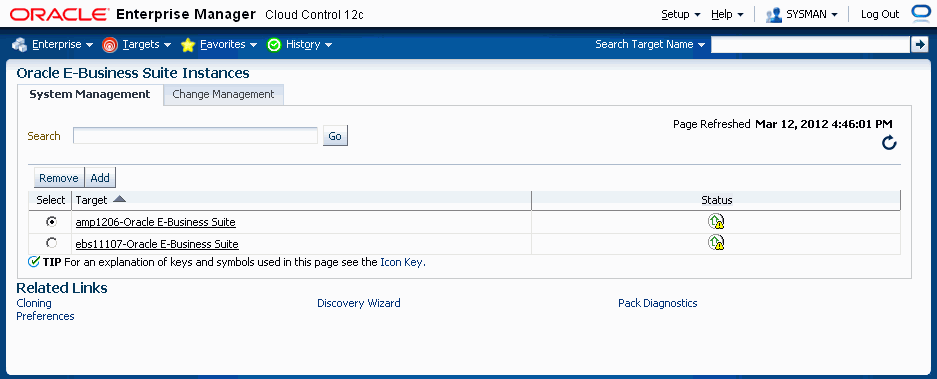Click the Oracle E-Business Suite Instances heading

133,73
